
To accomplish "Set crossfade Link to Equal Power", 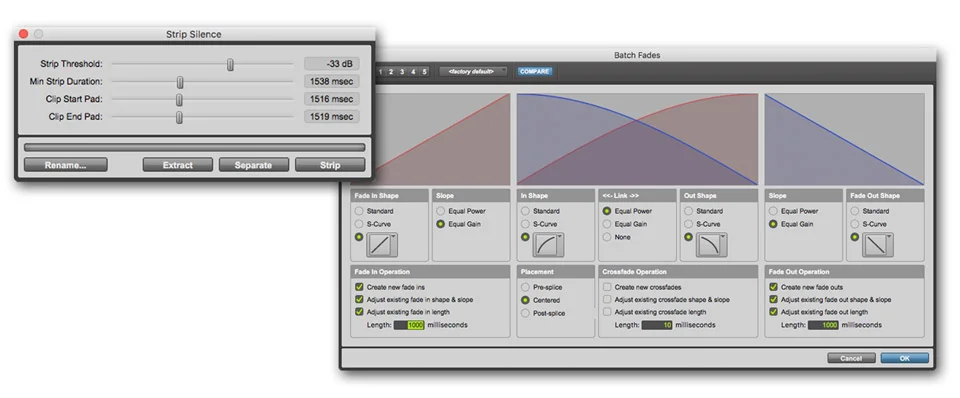I will pos(607,211).
